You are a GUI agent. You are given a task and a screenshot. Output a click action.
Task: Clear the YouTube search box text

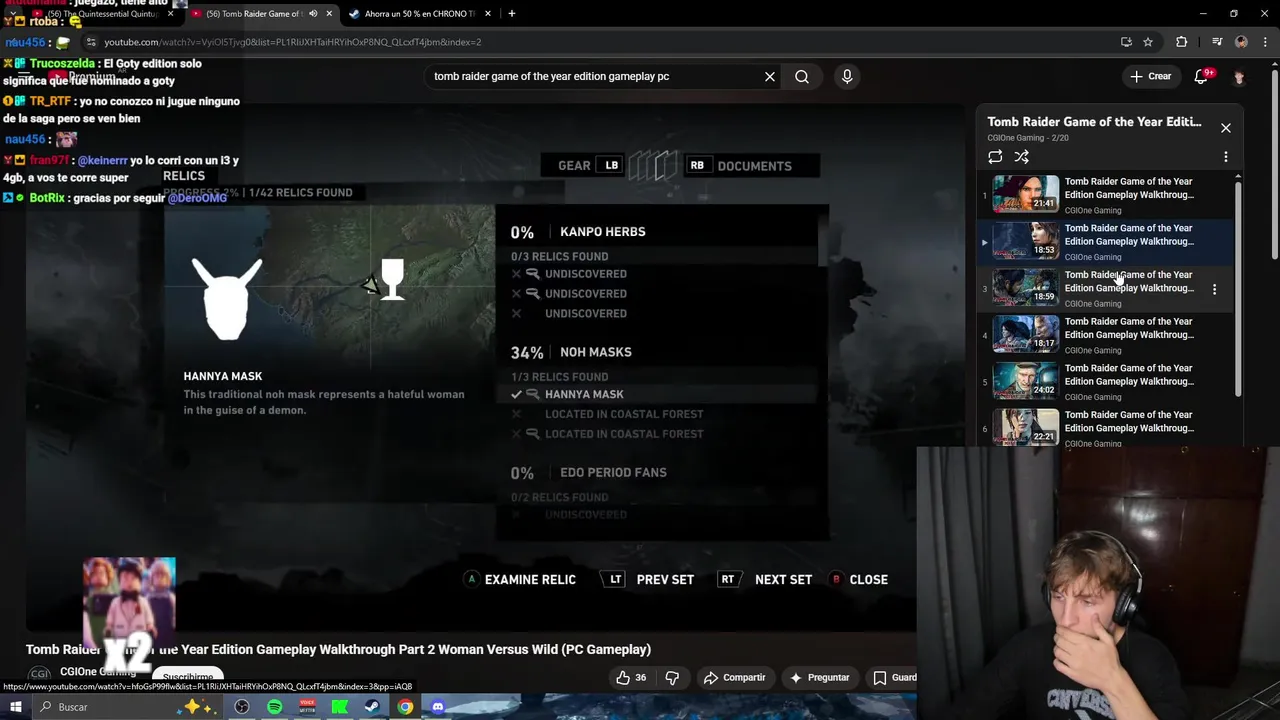[x=770, y=76]
